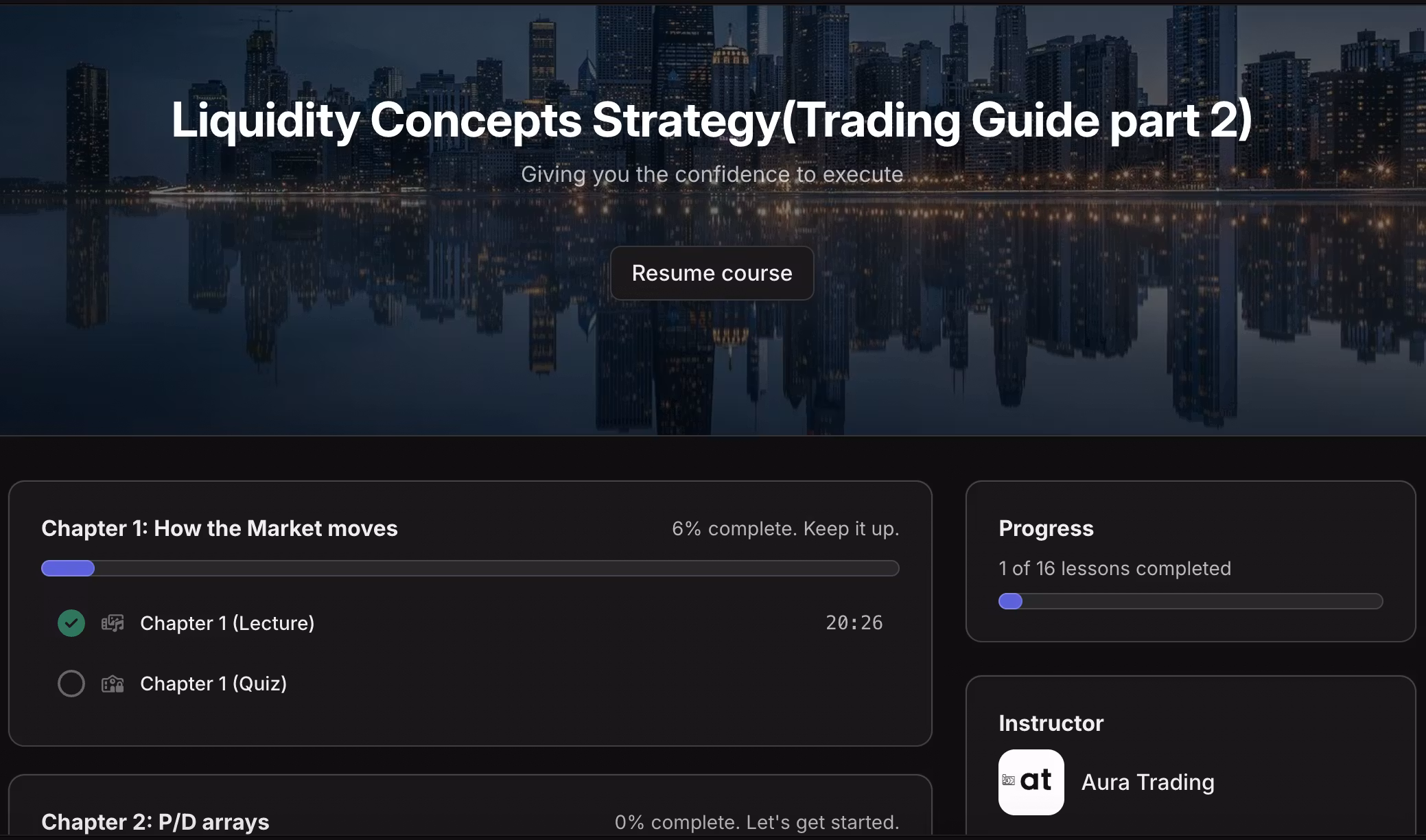Click the "6% complete. Keep it up." status text
The image size is (1426, 840).
785,528
